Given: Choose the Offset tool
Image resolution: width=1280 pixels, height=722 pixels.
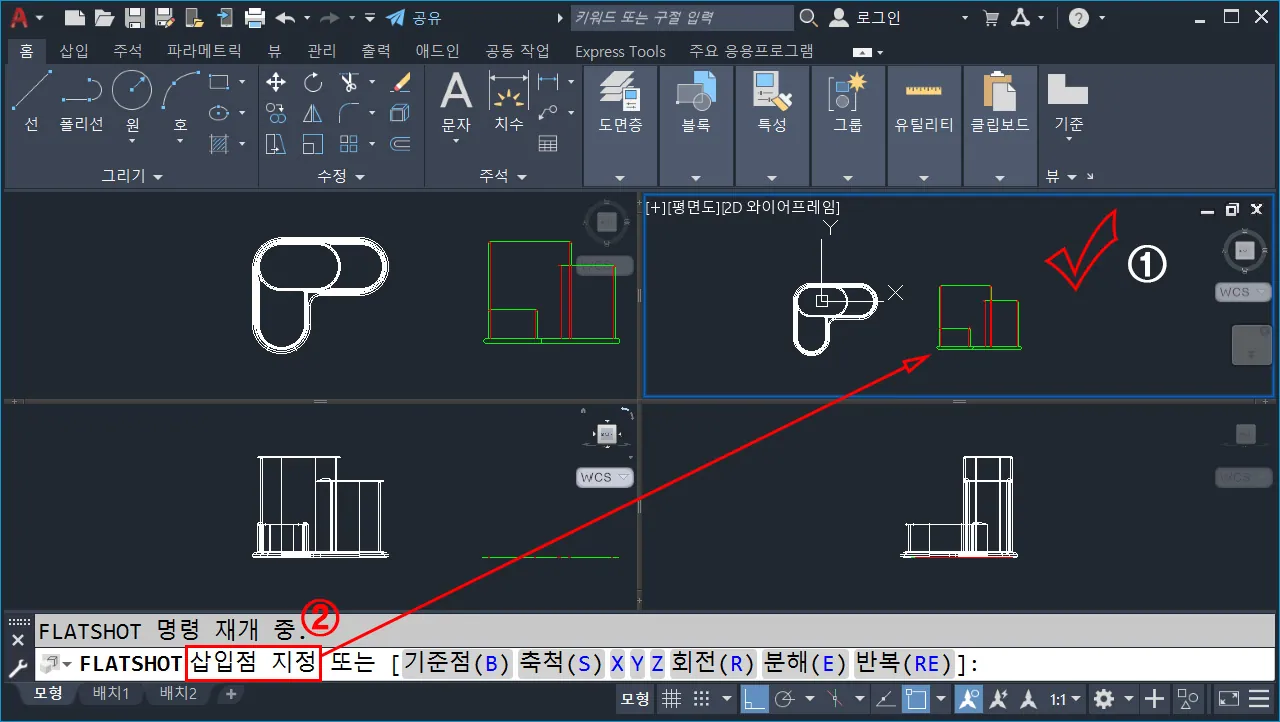Looking at the screenshot, I should (x=400, y=144).
